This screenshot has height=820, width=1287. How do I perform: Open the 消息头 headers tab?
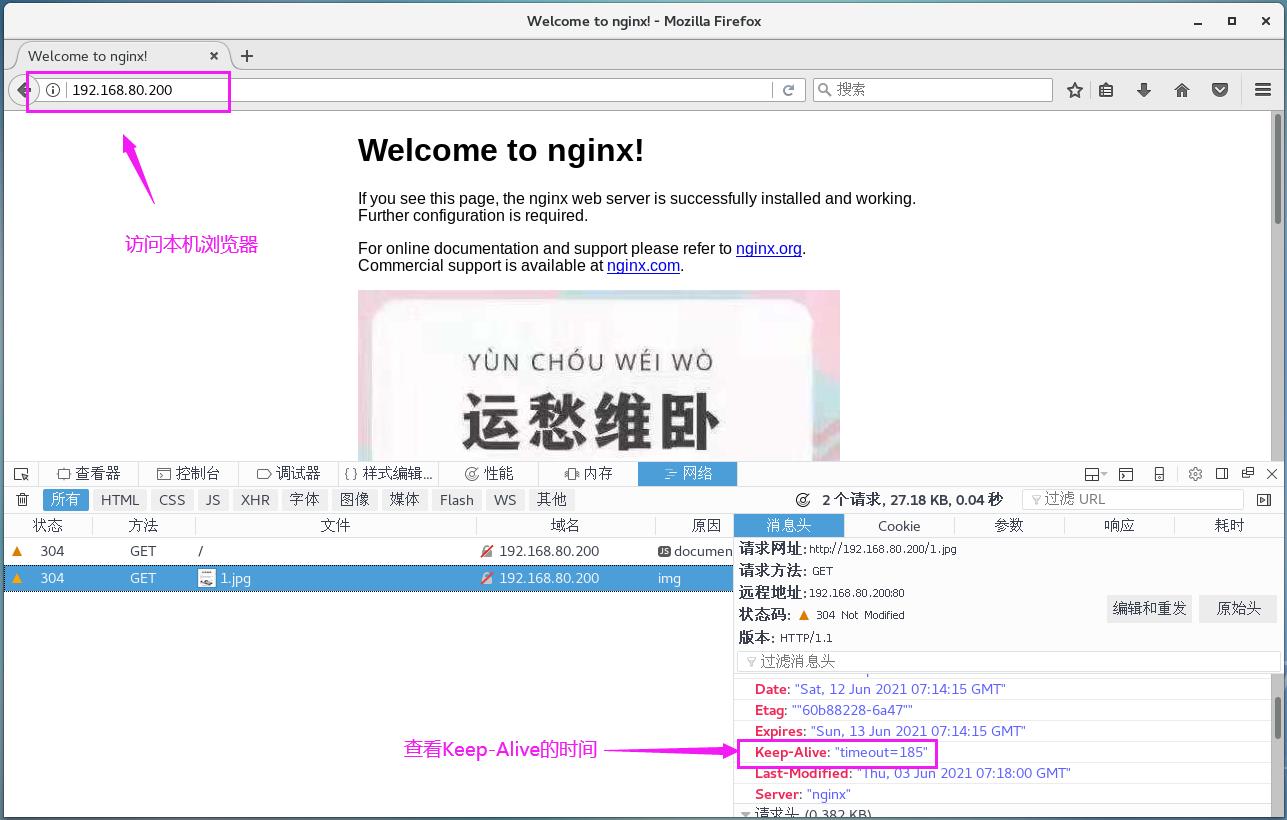(789, 525)
